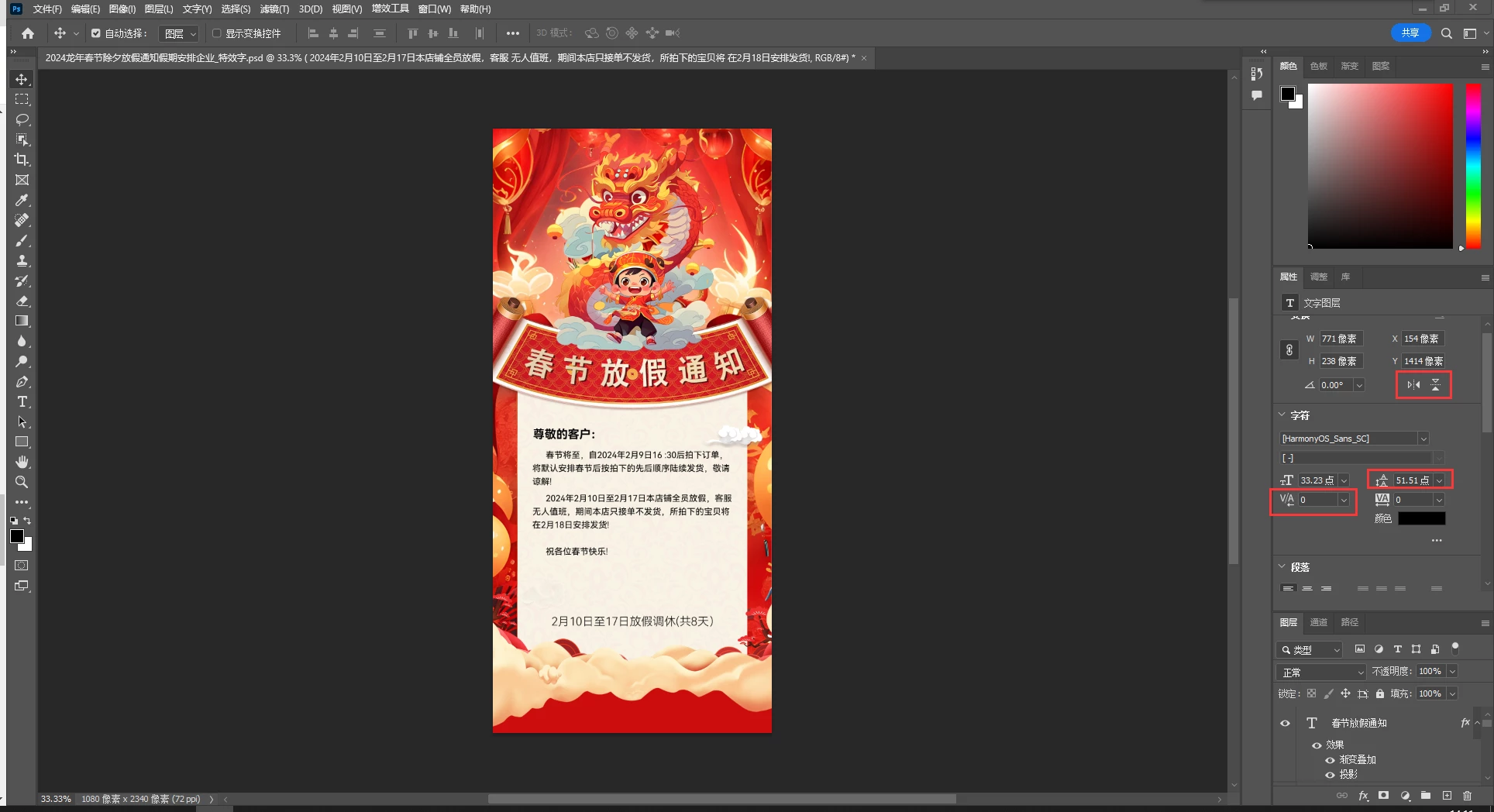1494x812 pixels.
Task: Switch to the 通道 tab
Action: coord(1319,622)
